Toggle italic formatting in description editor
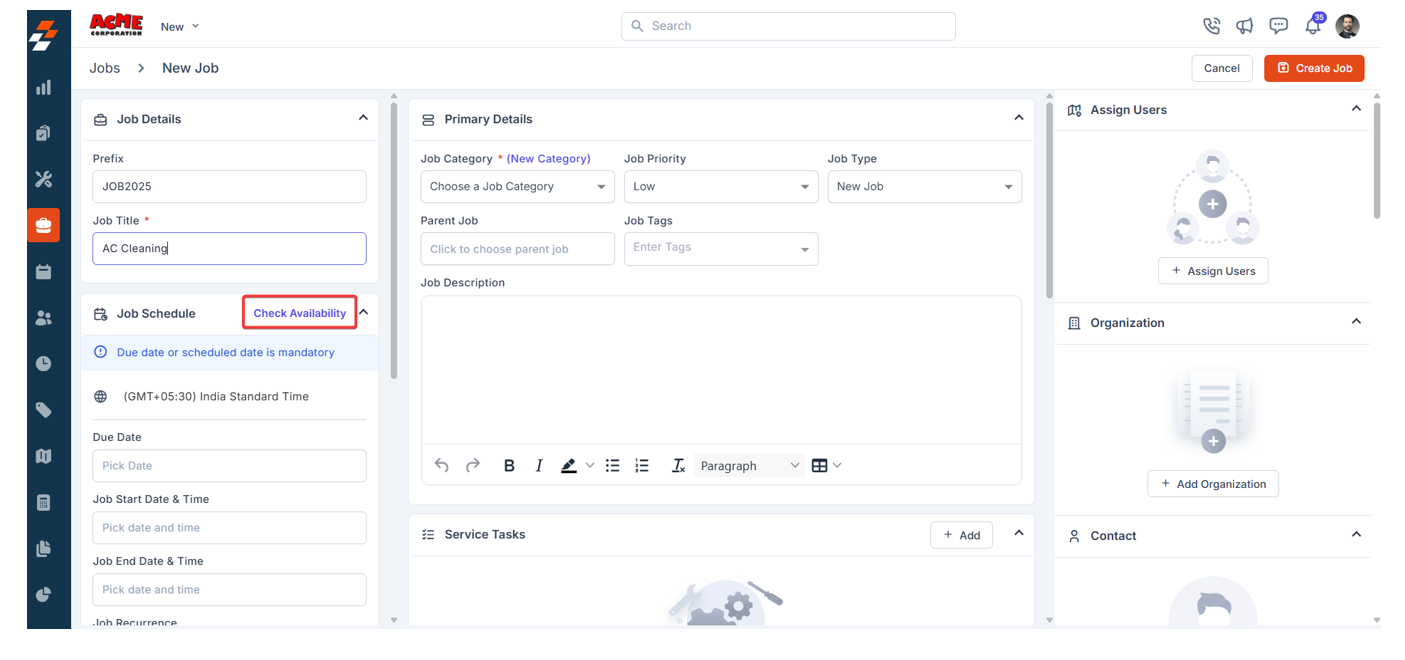The height and width of the screenshot is (660, 1405). (x=539, y=465)
